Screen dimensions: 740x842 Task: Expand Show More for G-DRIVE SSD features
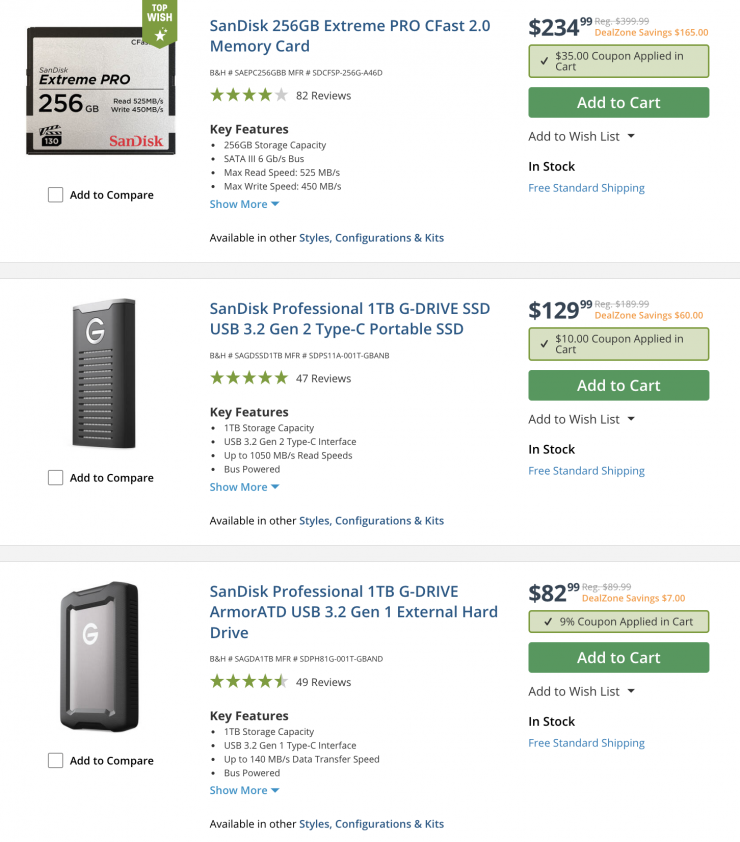coord(244,487)
